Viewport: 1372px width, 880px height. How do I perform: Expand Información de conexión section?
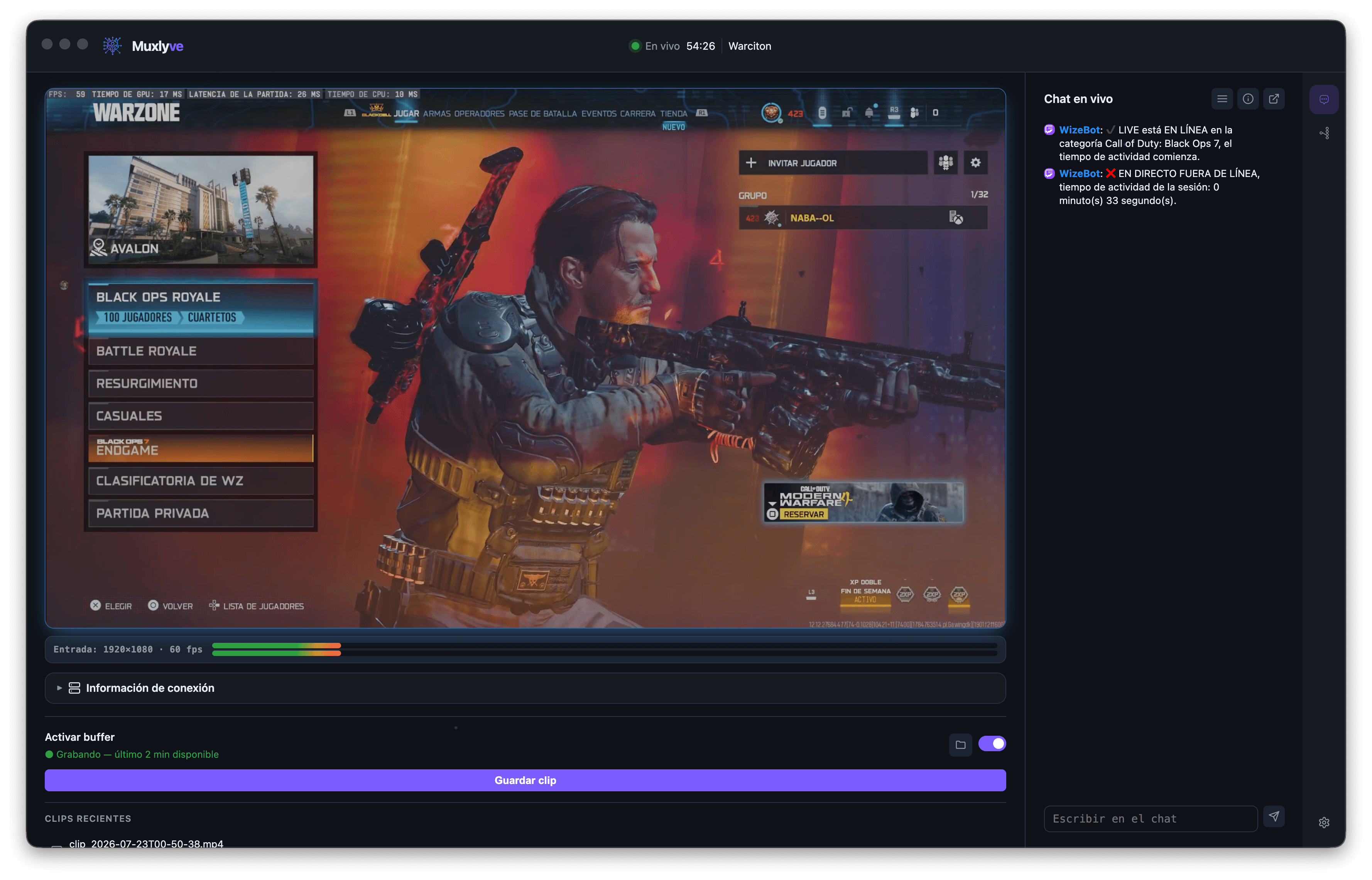click(525, 688)
